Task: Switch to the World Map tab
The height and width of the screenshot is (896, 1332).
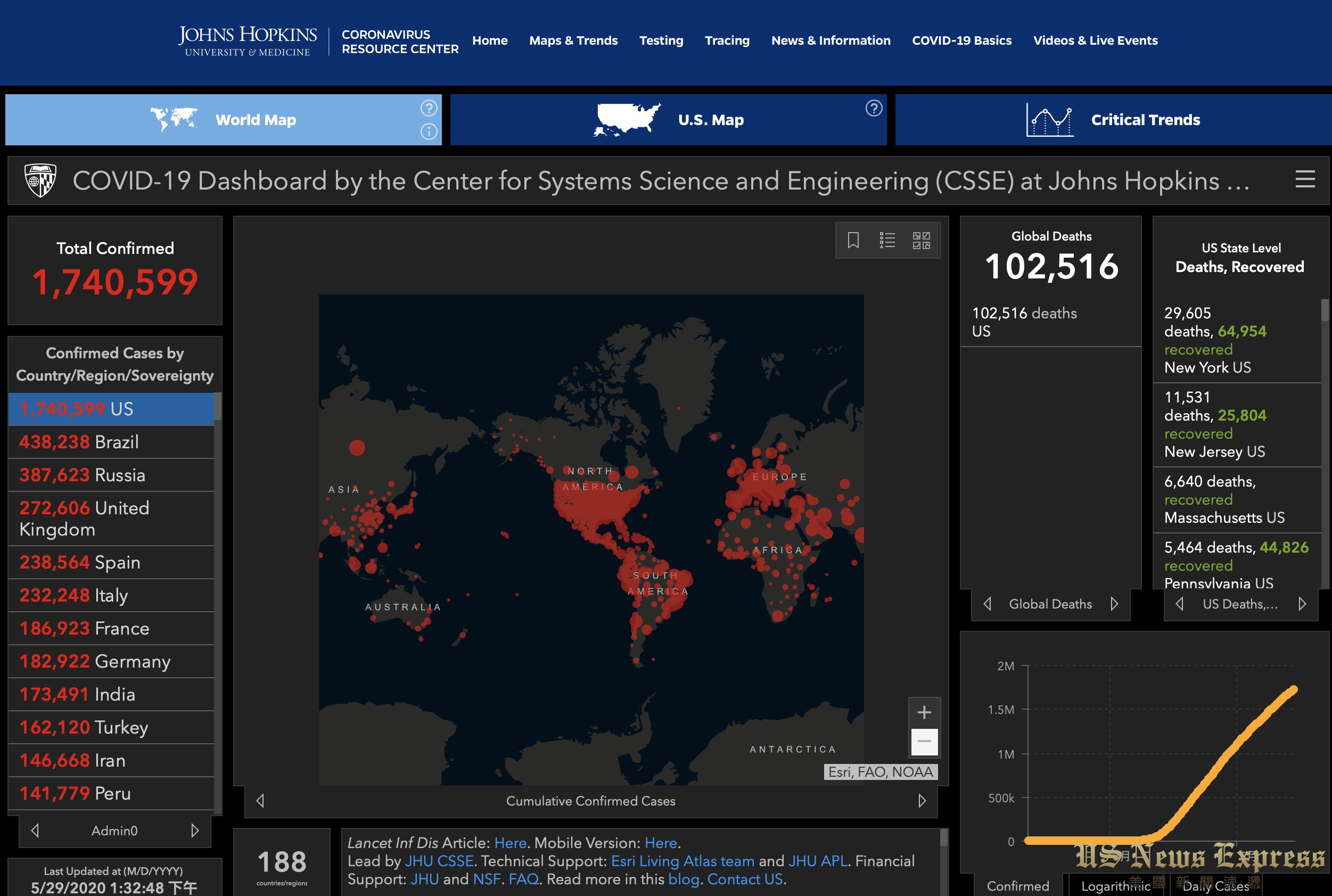Action: pos(224,120)
